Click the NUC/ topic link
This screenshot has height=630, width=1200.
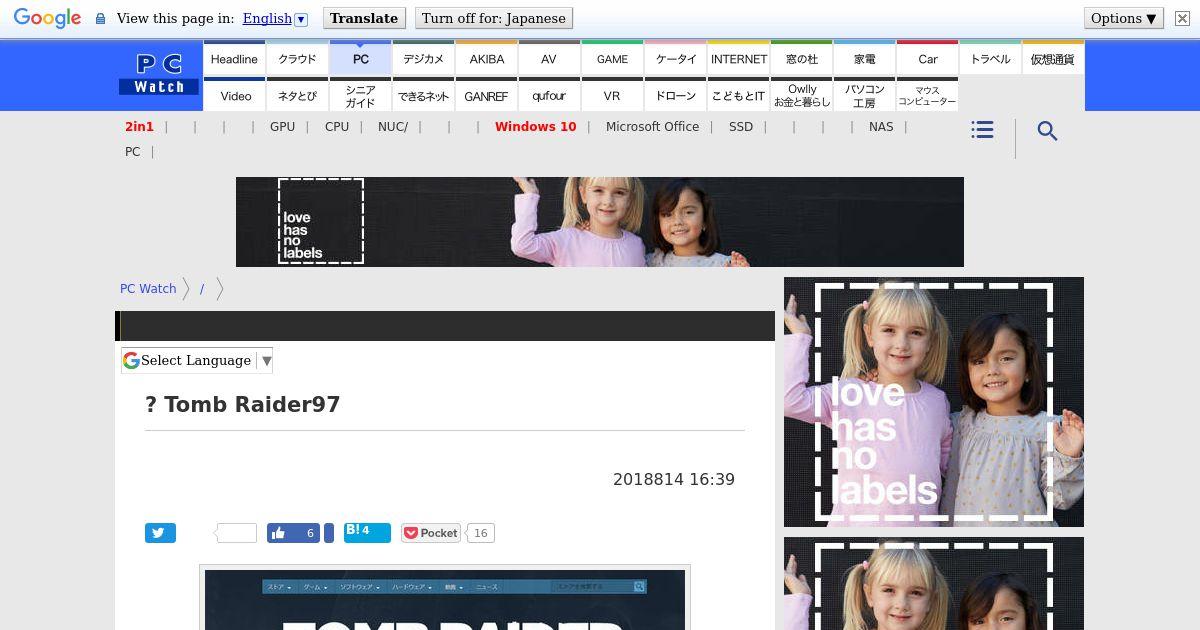pyautogui.click(x=393, y=126)
